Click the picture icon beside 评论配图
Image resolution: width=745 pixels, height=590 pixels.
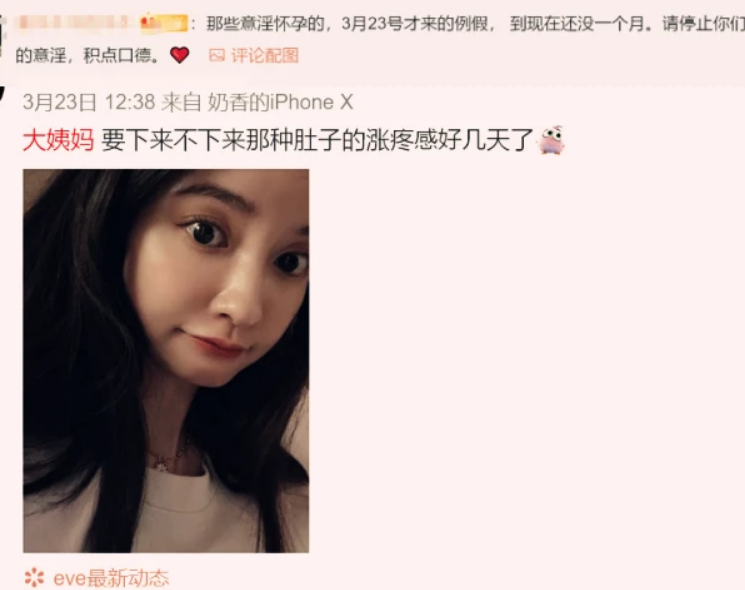(217, 56)
